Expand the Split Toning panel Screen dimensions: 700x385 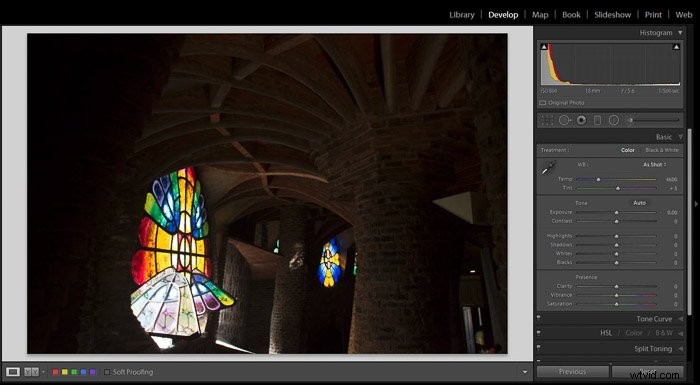(x=680, y=348)
